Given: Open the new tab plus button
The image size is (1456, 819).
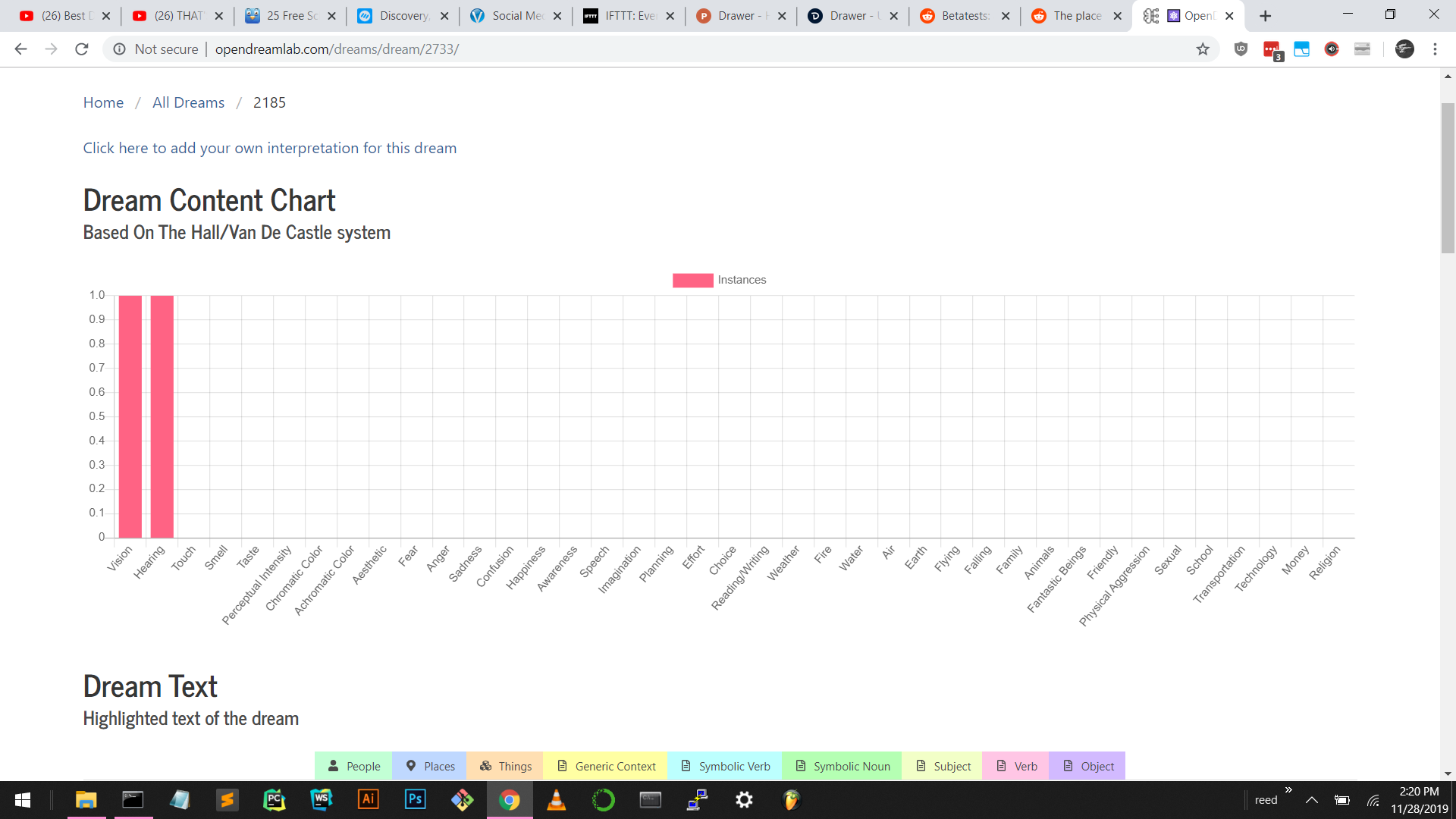Looking at the screenshot, I should click(1265, 16).
